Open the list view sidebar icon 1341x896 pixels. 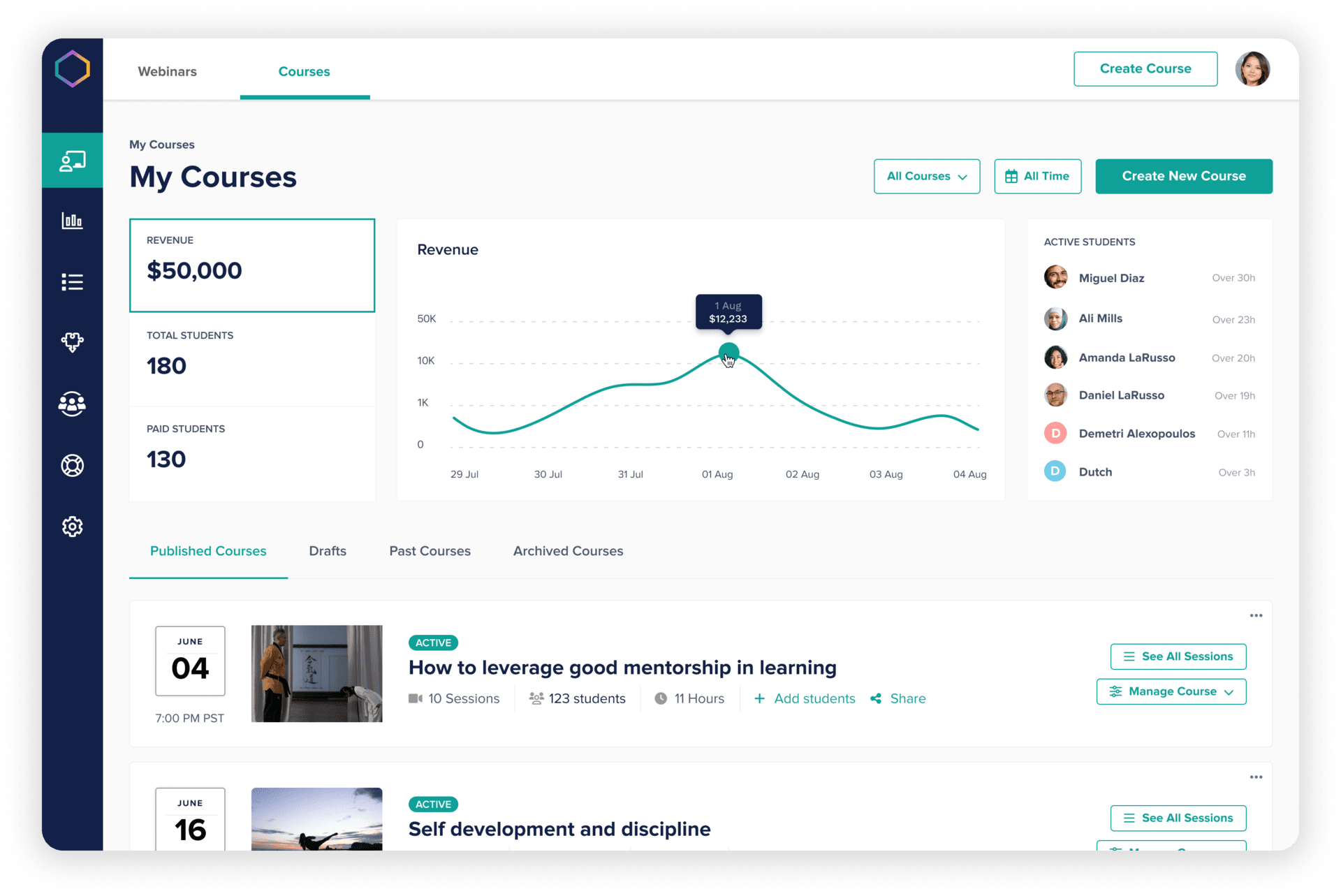[72, 281]
